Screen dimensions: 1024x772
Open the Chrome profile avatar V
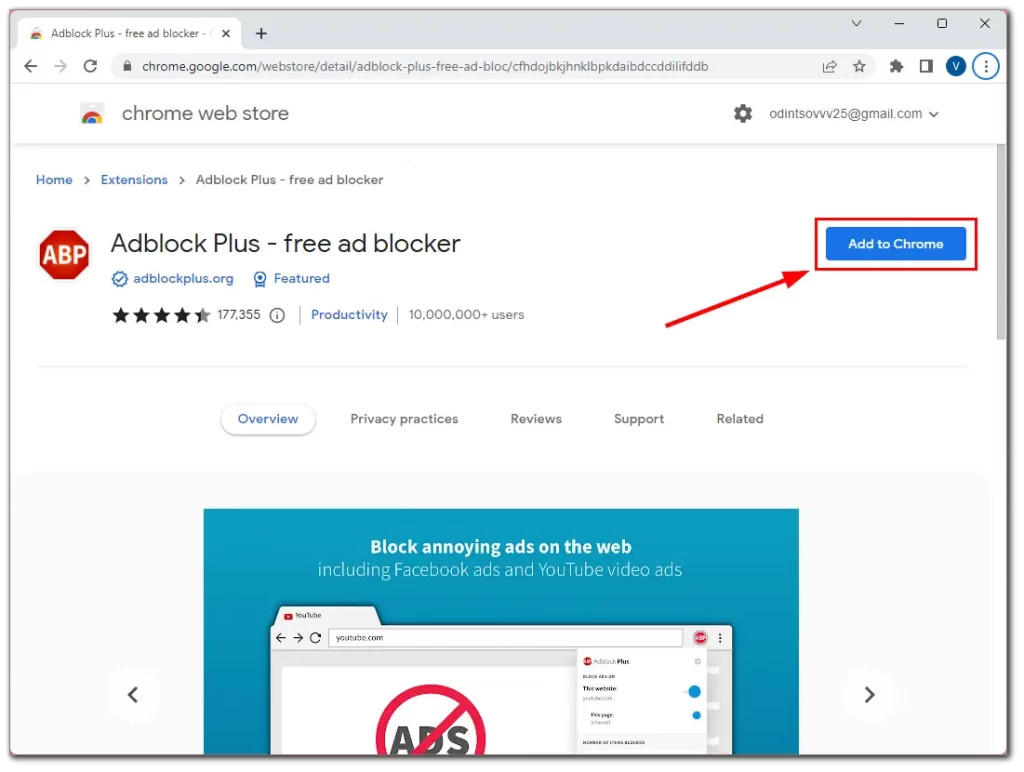click(x=955, y=66)
